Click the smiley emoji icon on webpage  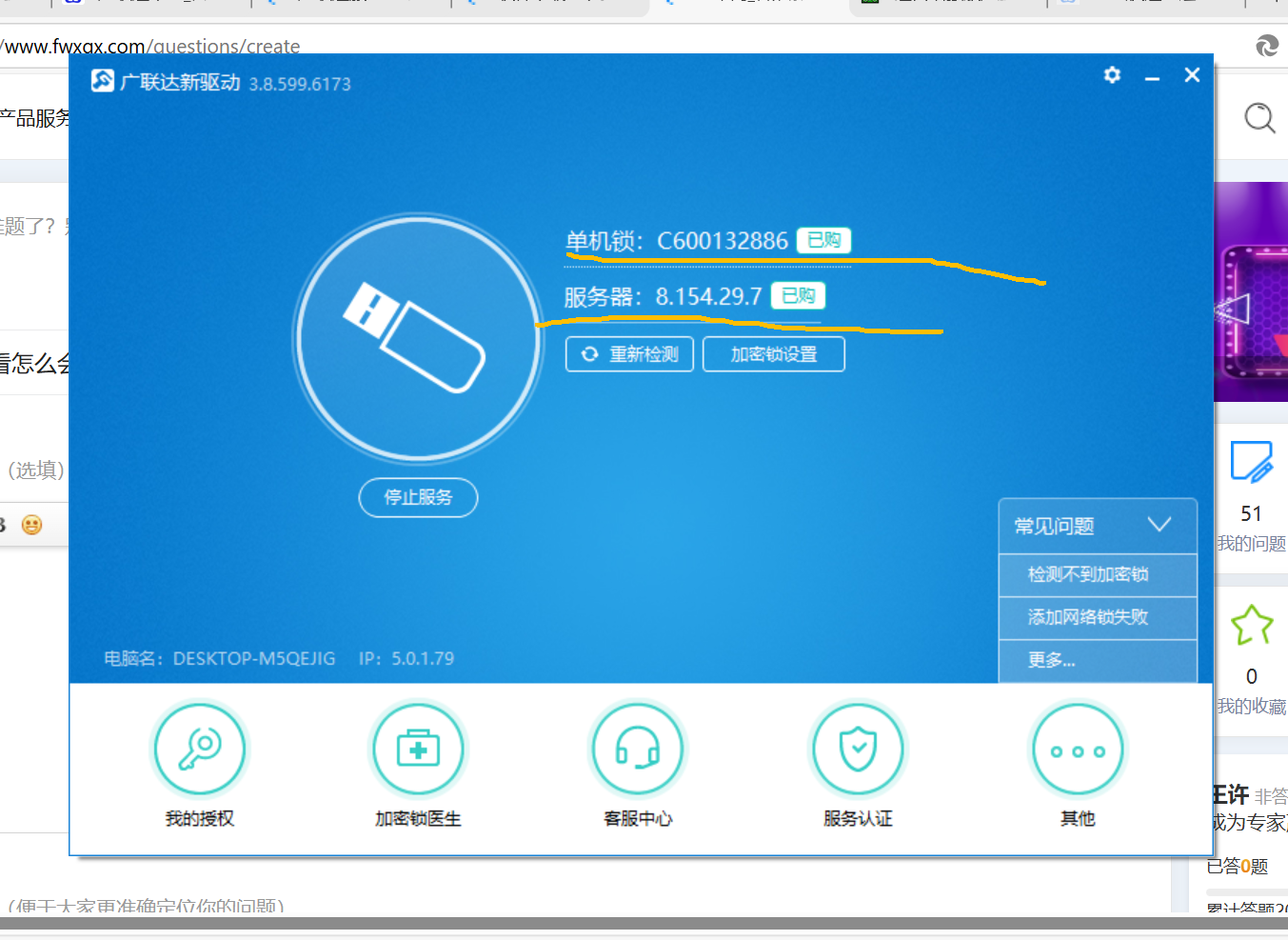pyautogui.click(x=31, y=525)
